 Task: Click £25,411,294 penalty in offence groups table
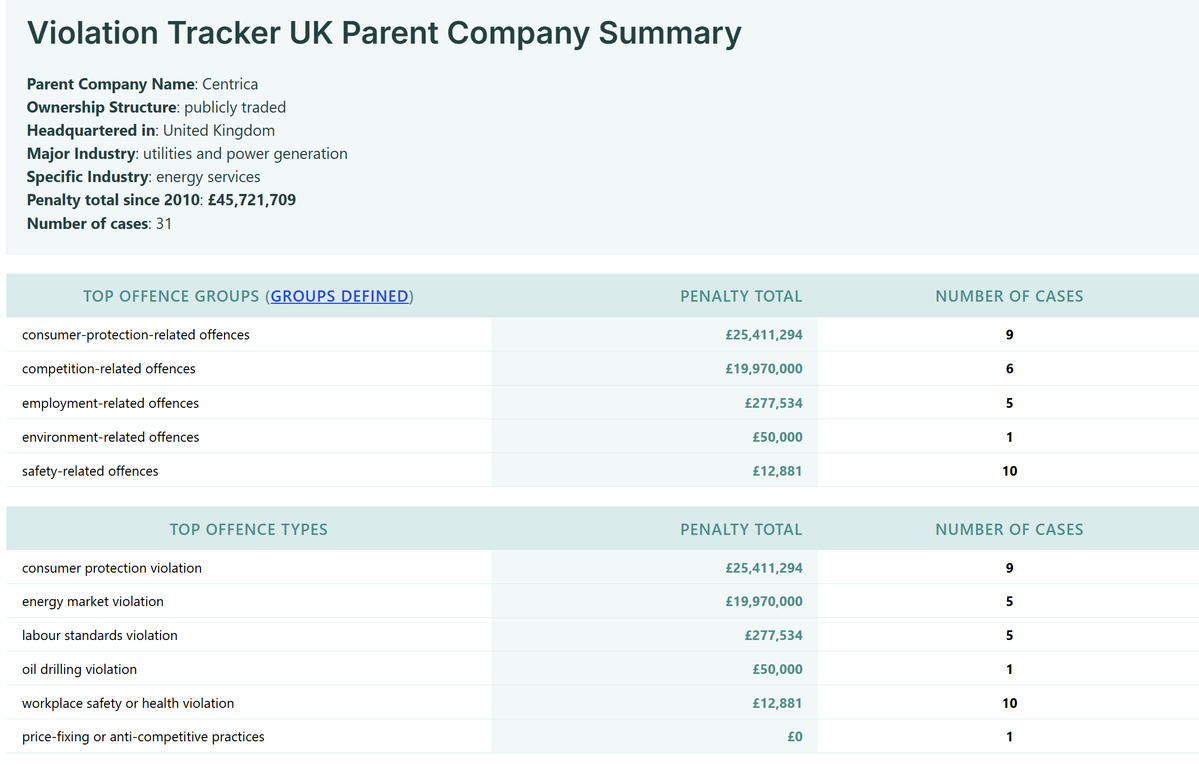tap(763, 335)
